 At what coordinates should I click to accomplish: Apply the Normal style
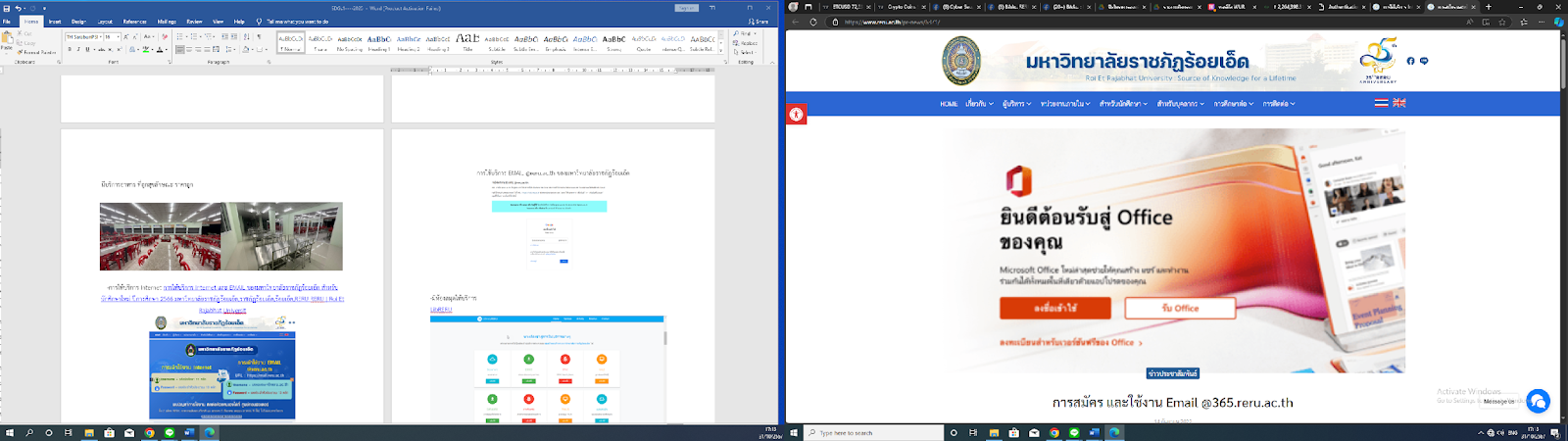pos(291,42)
